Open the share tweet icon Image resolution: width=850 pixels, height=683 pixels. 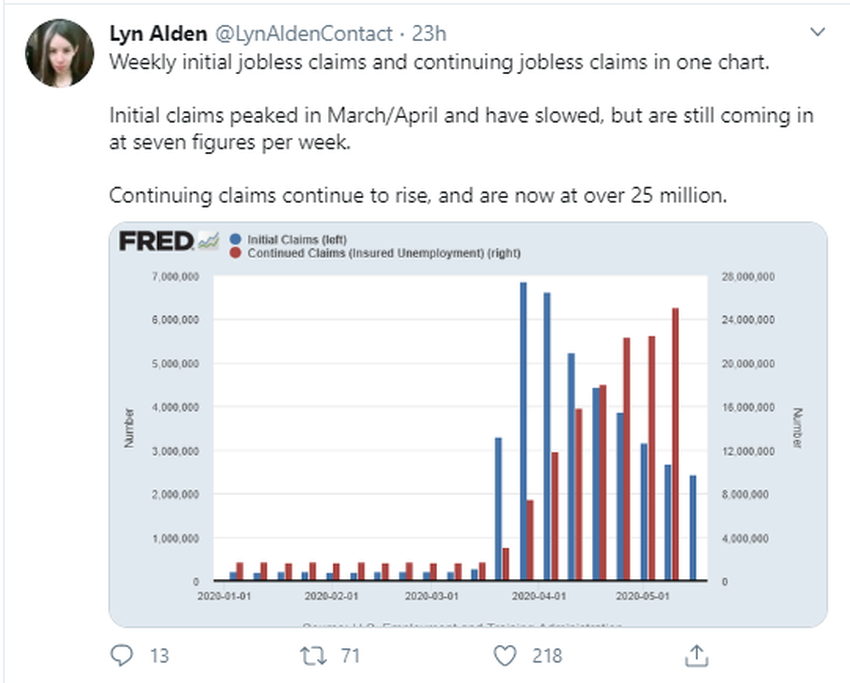click(697, 656)
